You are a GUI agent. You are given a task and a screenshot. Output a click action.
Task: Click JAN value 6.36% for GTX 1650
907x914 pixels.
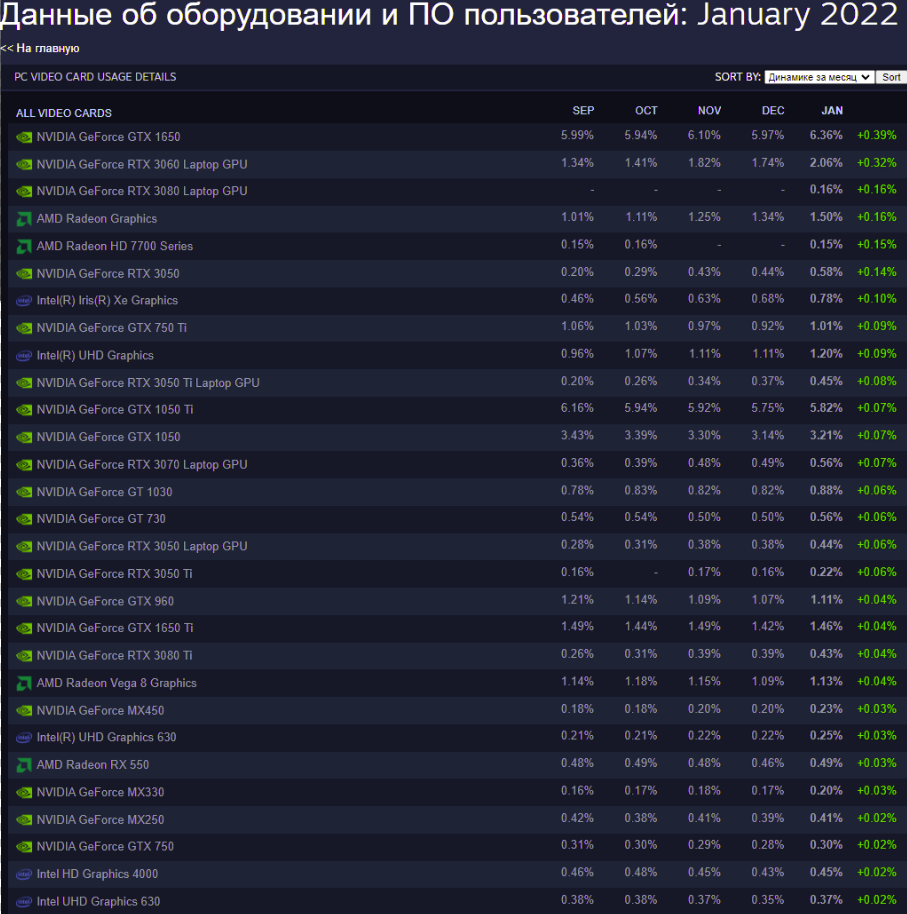[826, 135]
